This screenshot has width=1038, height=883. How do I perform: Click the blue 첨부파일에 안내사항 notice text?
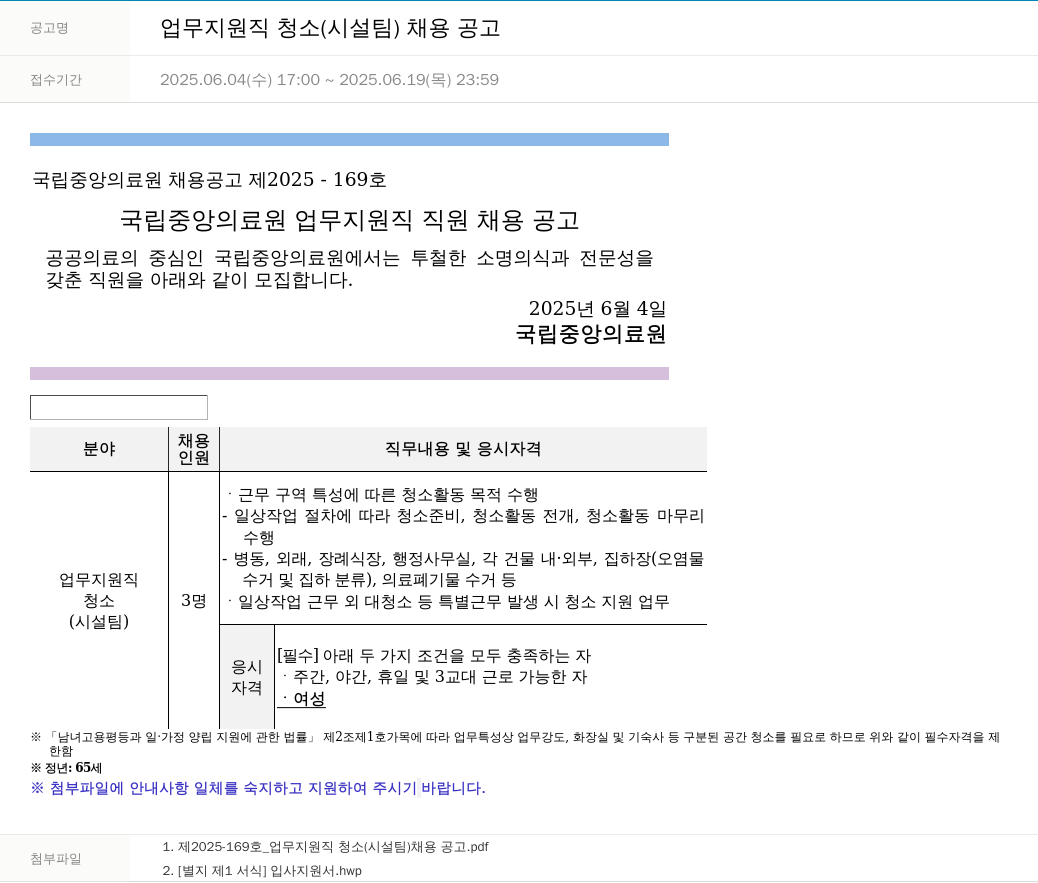pyautogui.click(x=258, y=788)
